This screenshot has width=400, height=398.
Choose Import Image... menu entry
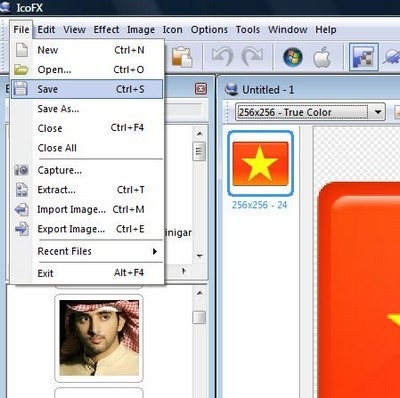click(87, 209)
